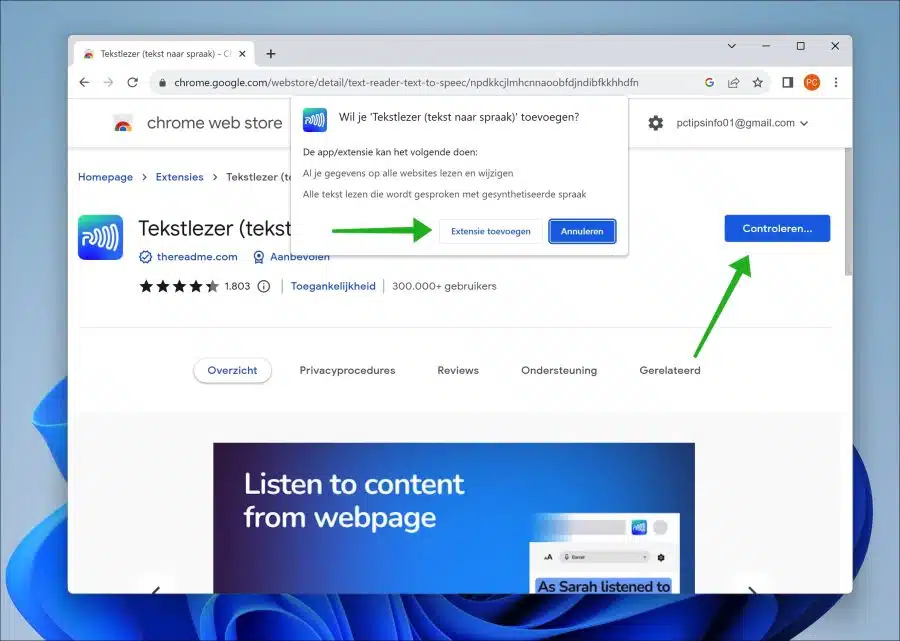Click the padlock site info icon

162,83
